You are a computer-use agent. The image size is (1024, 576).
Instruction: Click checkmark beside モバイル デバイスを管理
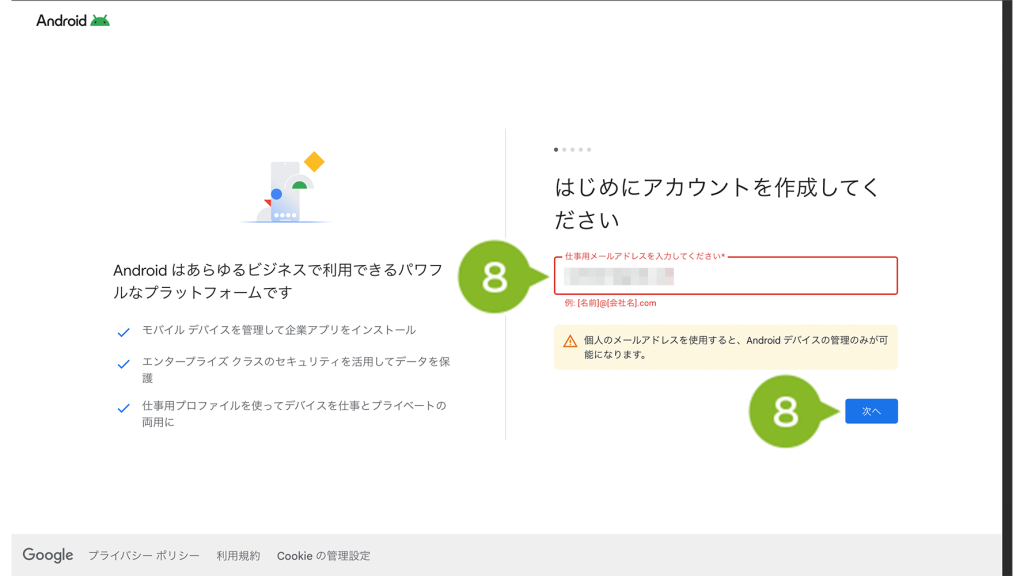[x=123, y=333]
